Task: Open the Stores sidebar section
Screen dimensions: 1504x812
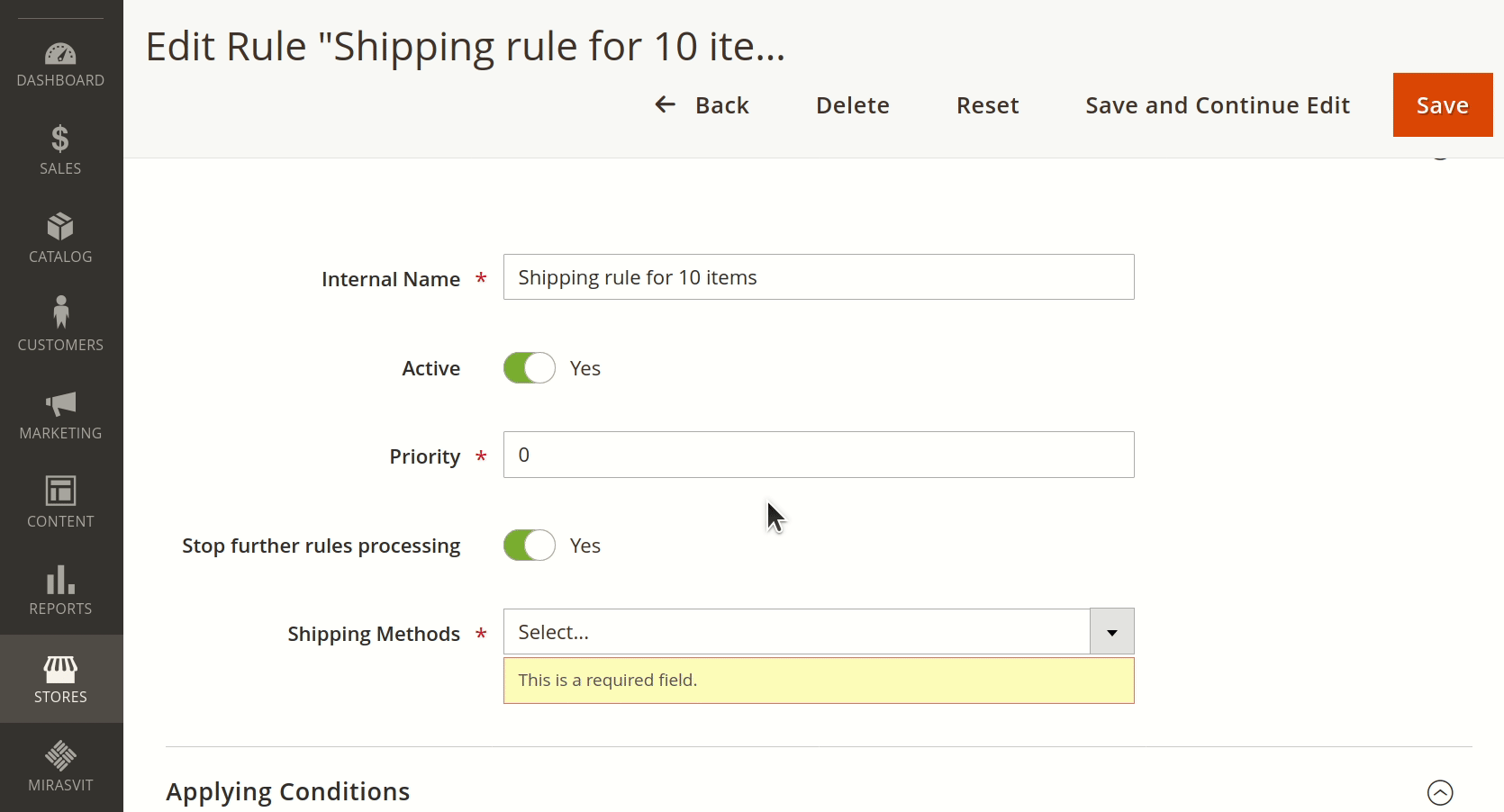Action: click(x=60, y=678)
